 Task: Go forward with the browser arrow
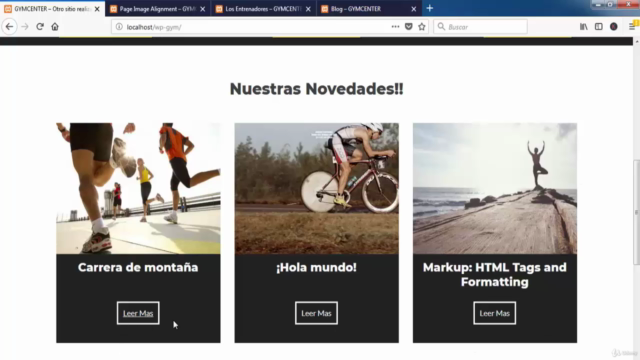click(25, 27)
